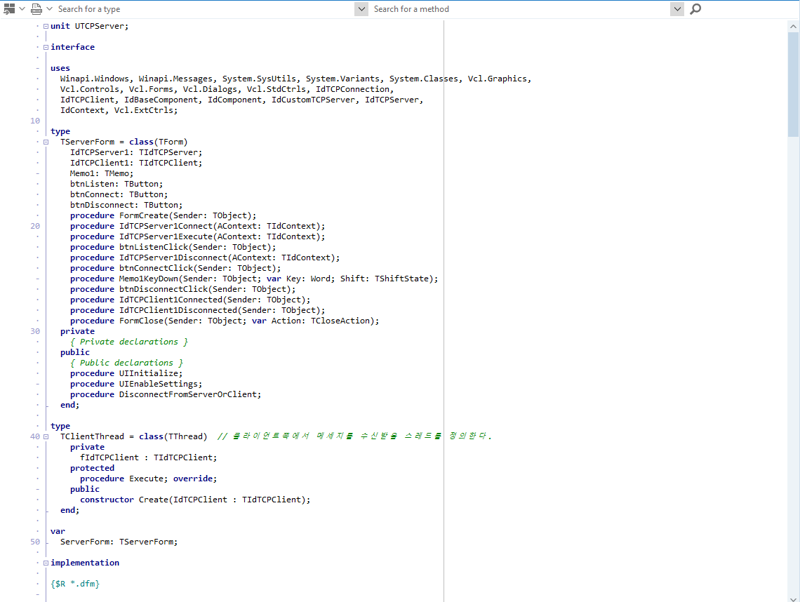Click "Vcl.StdCtrls" in the uses clause
The width and height of the screenshot is (800, 602).
click(x=276, y=89)
